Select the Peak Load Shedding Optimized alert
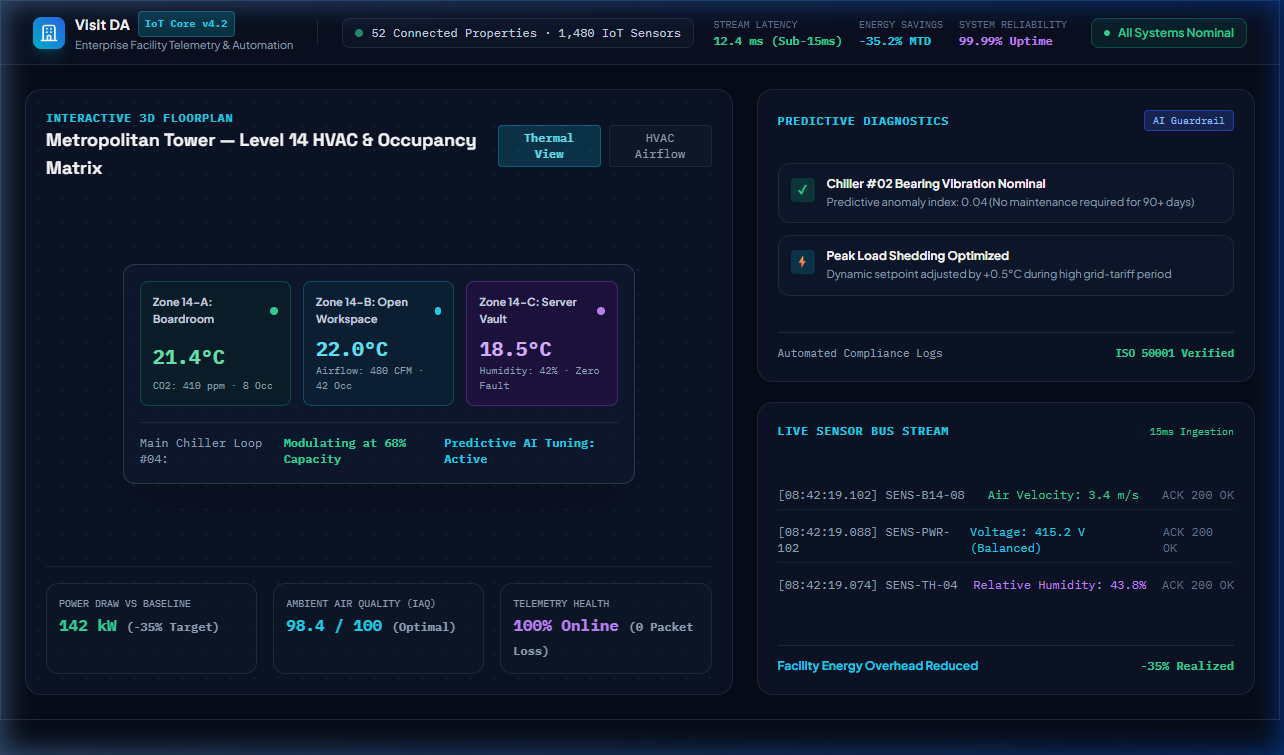This screenshot has width=1284, height=755. 1006,265
